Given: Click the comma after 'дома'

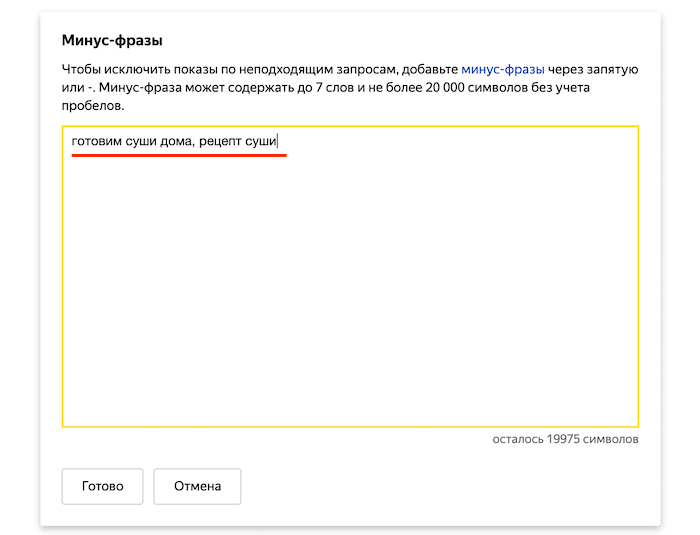Looking at the screenshot, I should 194,143.
